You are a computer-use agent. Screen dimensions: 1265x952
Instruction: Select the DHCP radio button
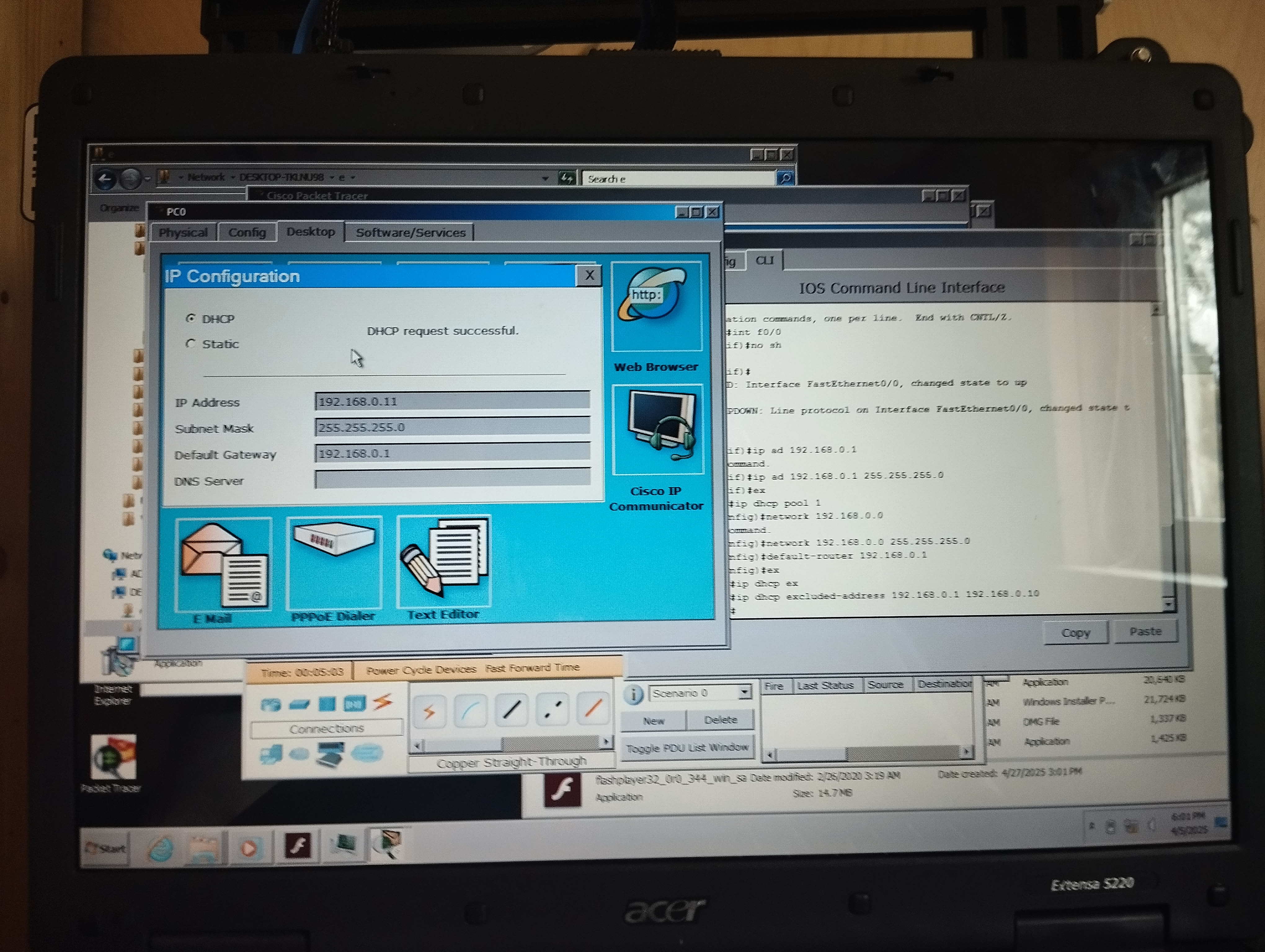(191, 318)
